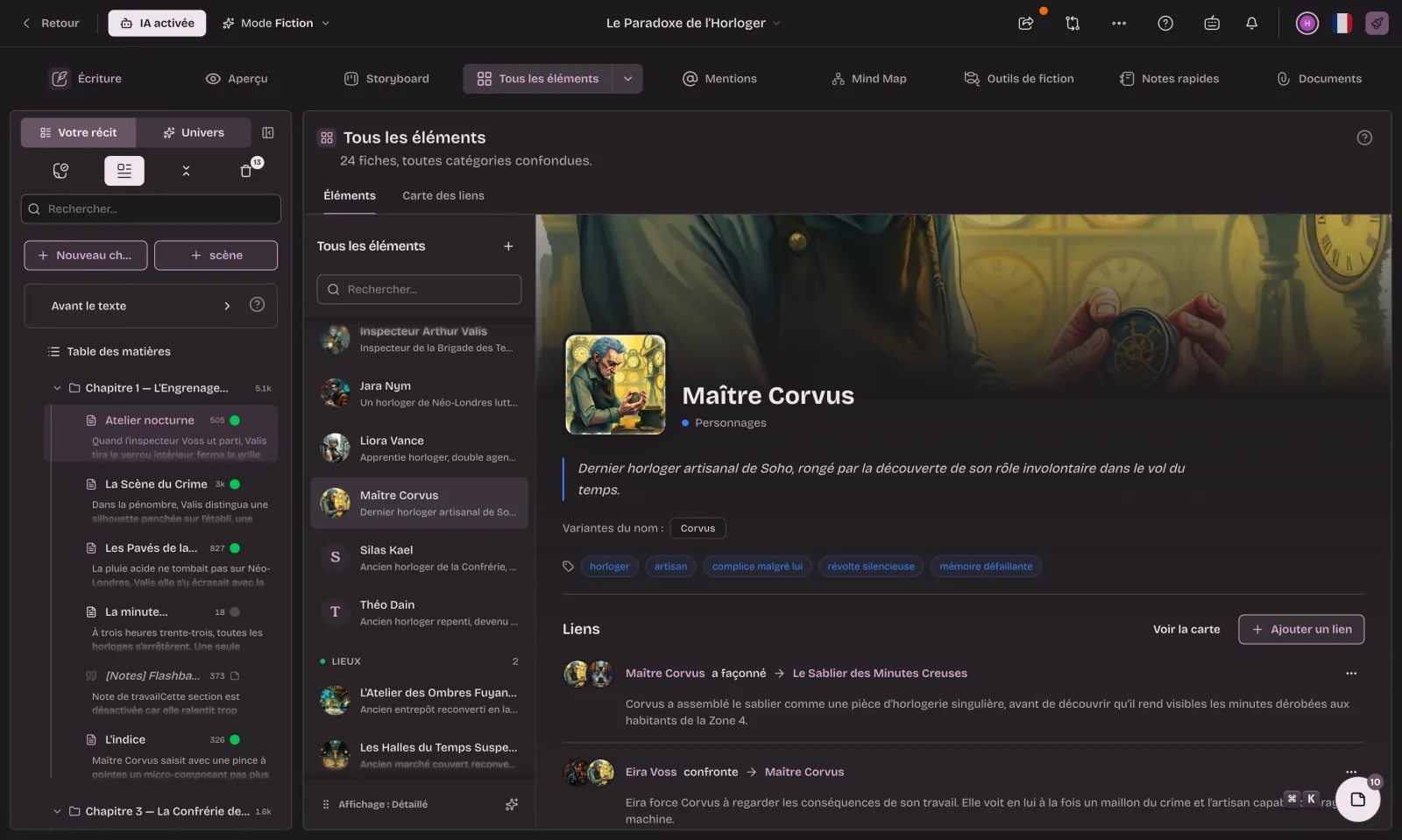Open the Mode Fiction dropdown
1402x840 pixels.
point(276,24)
